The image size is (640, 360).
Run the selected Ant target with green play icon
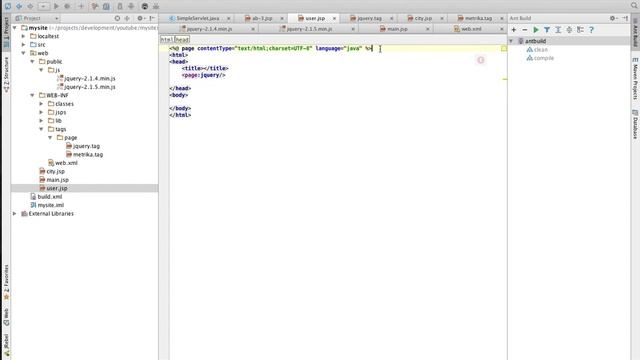(536, 30)
